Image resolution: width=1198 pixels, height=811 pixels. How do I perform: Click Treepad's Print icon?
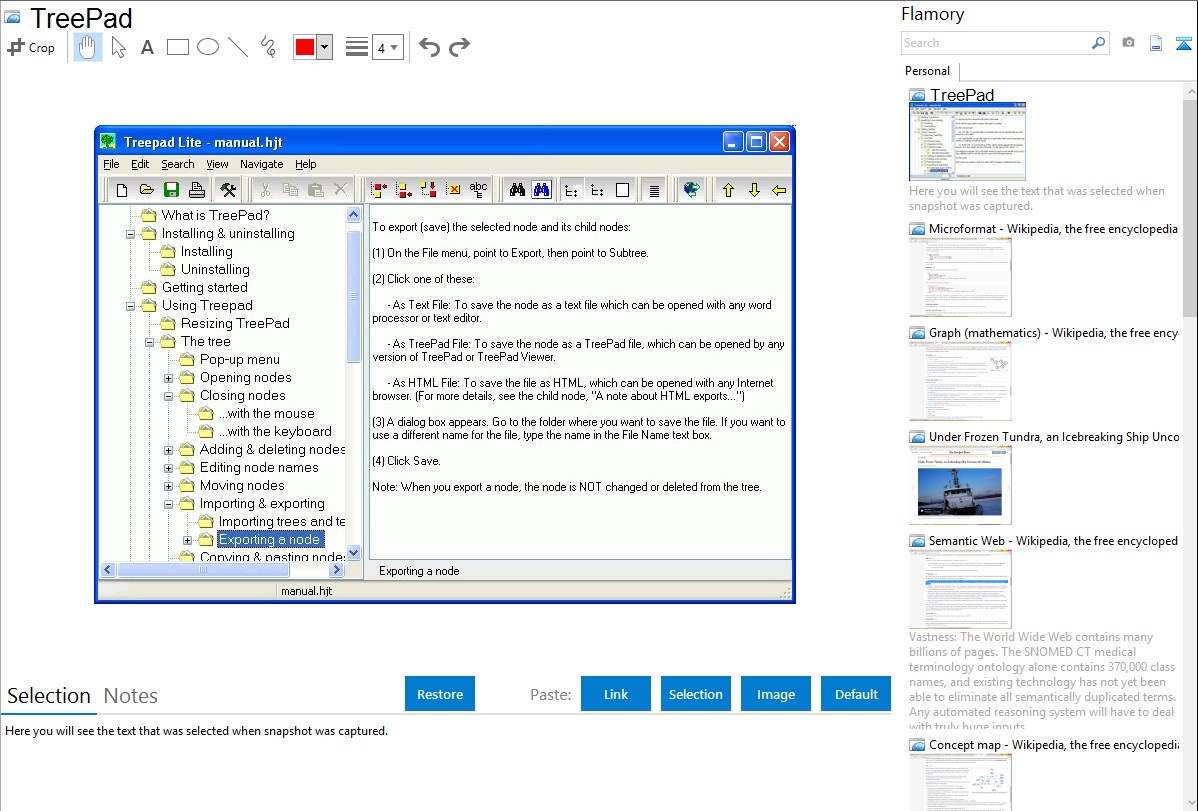[196, 190]
